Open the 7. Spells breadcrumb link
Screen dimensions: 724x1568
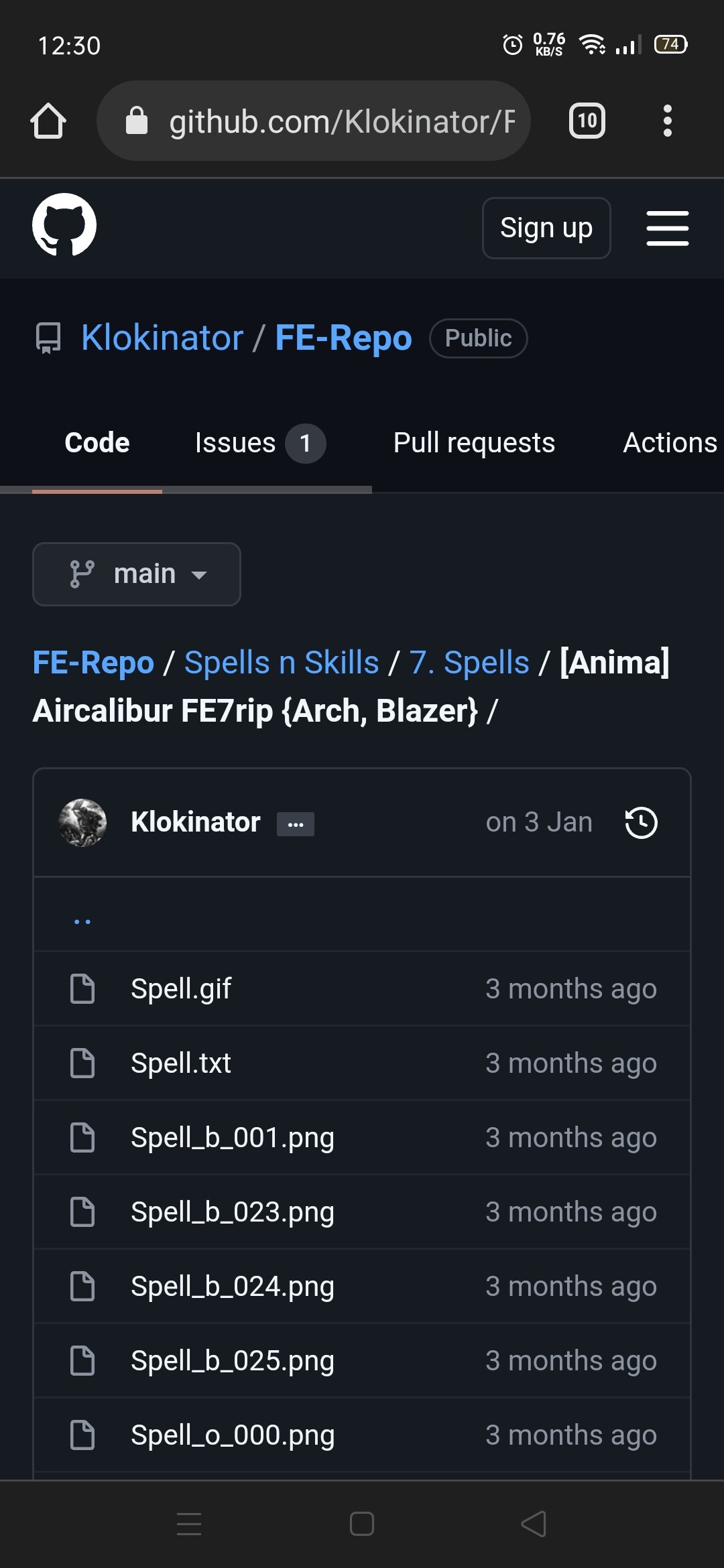(x=469, y=663)
